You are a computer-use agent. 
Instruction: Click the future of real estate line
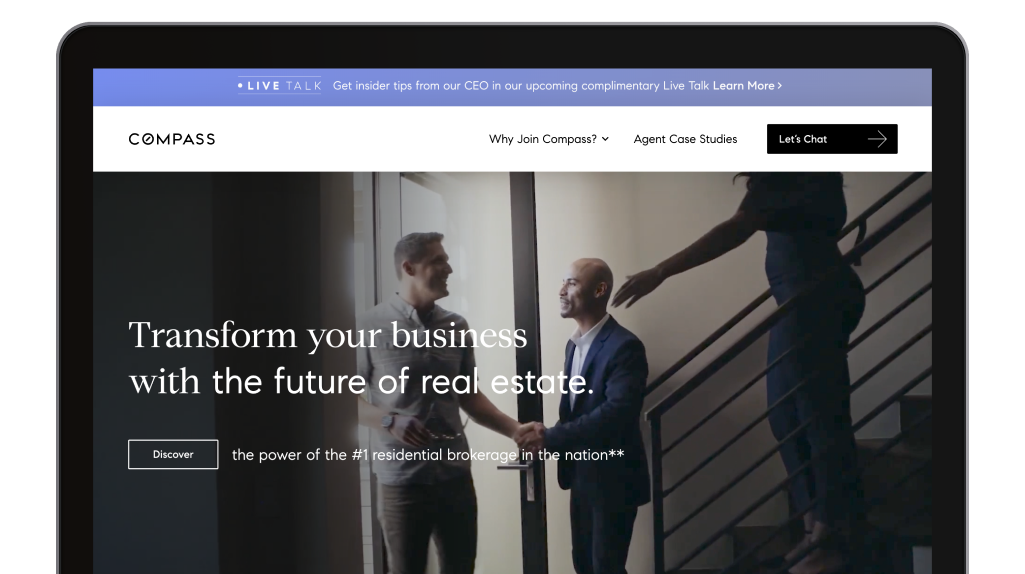[361, 381]
